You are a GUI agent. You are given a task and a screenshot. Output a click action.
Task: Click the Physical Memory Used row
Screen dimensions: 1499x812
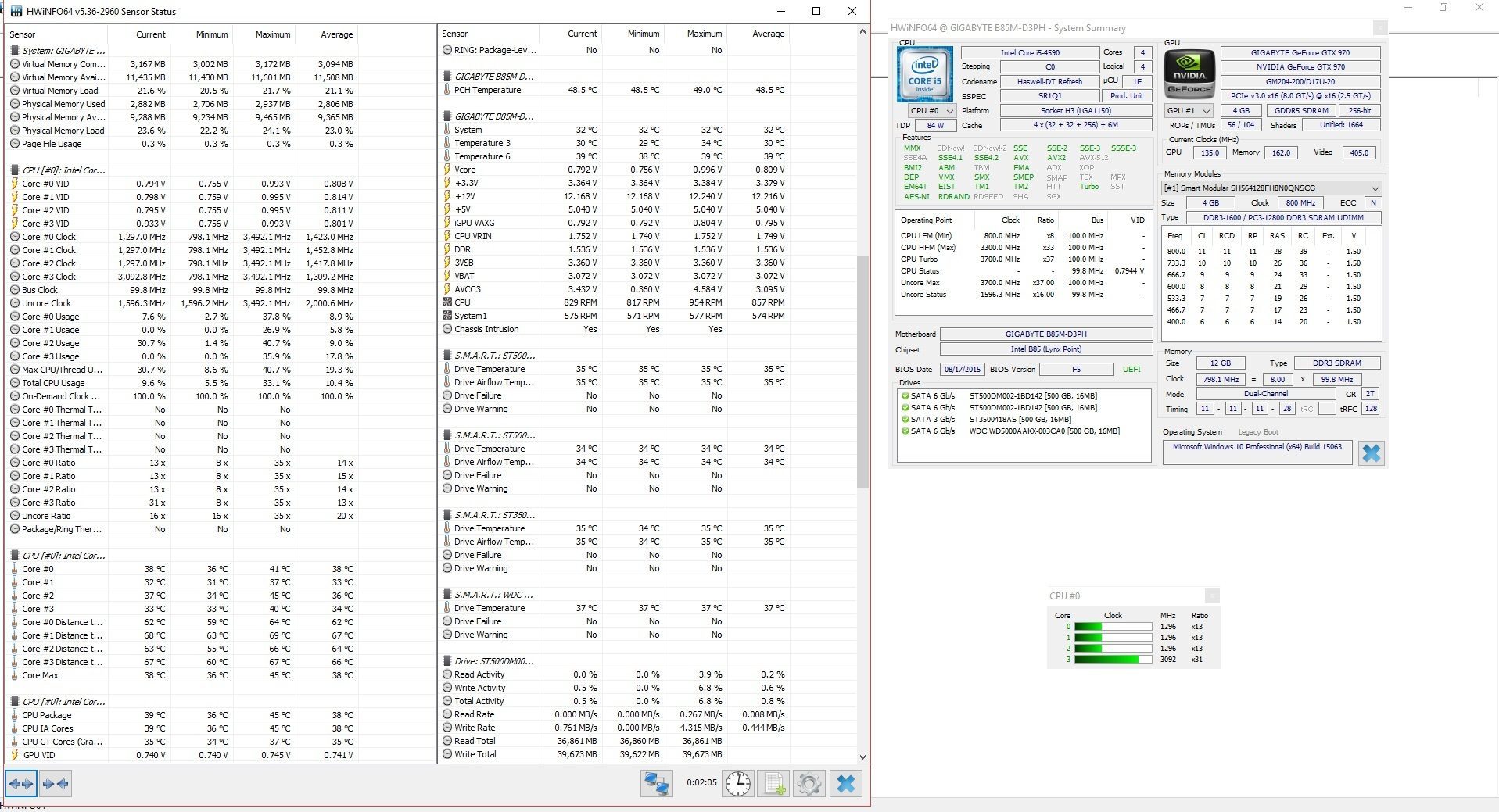(183, 104)
